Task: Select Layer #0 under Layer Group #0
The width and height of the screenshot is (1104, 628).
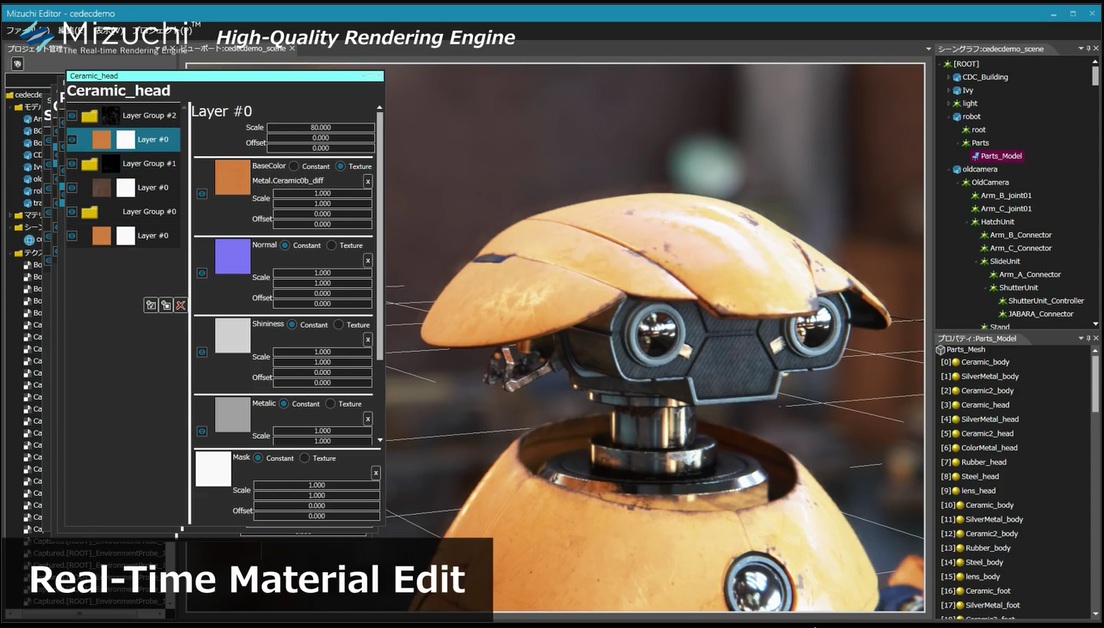Action: pyautogui.click(x=123, y=235)
